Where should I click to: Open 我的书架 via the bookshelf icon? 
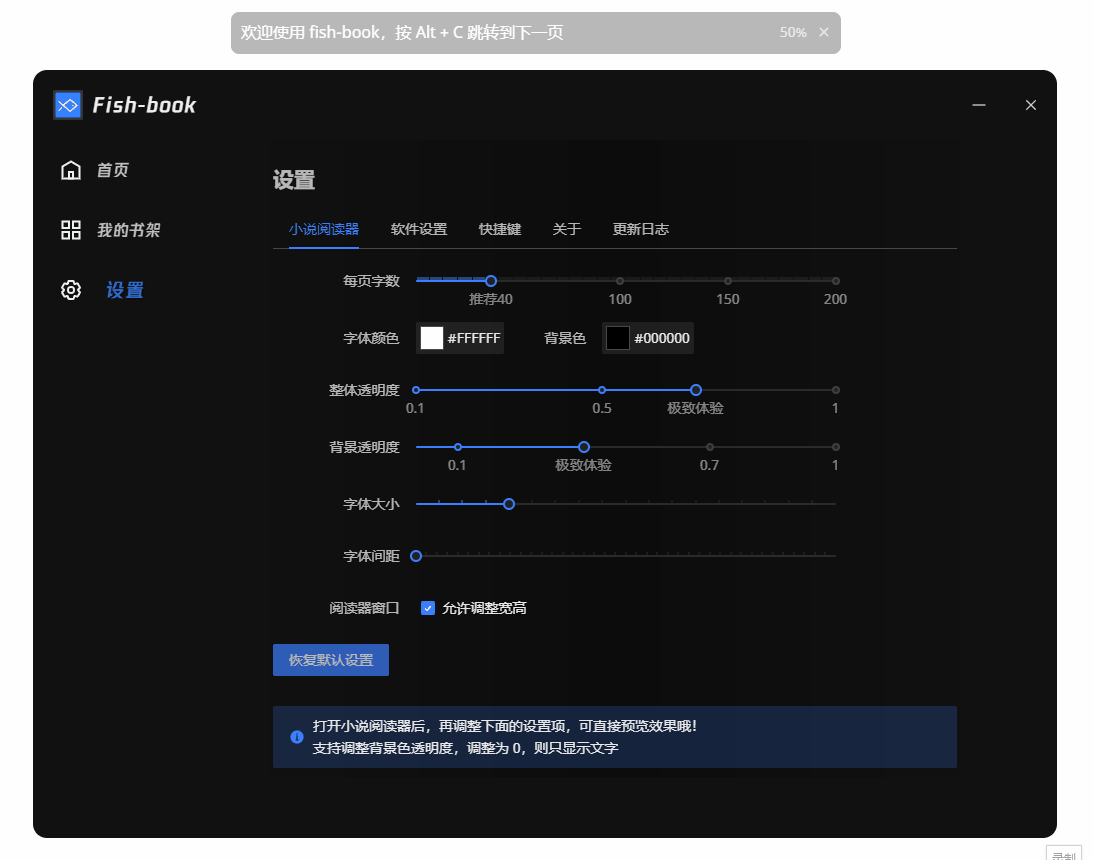tap(70, 229)
